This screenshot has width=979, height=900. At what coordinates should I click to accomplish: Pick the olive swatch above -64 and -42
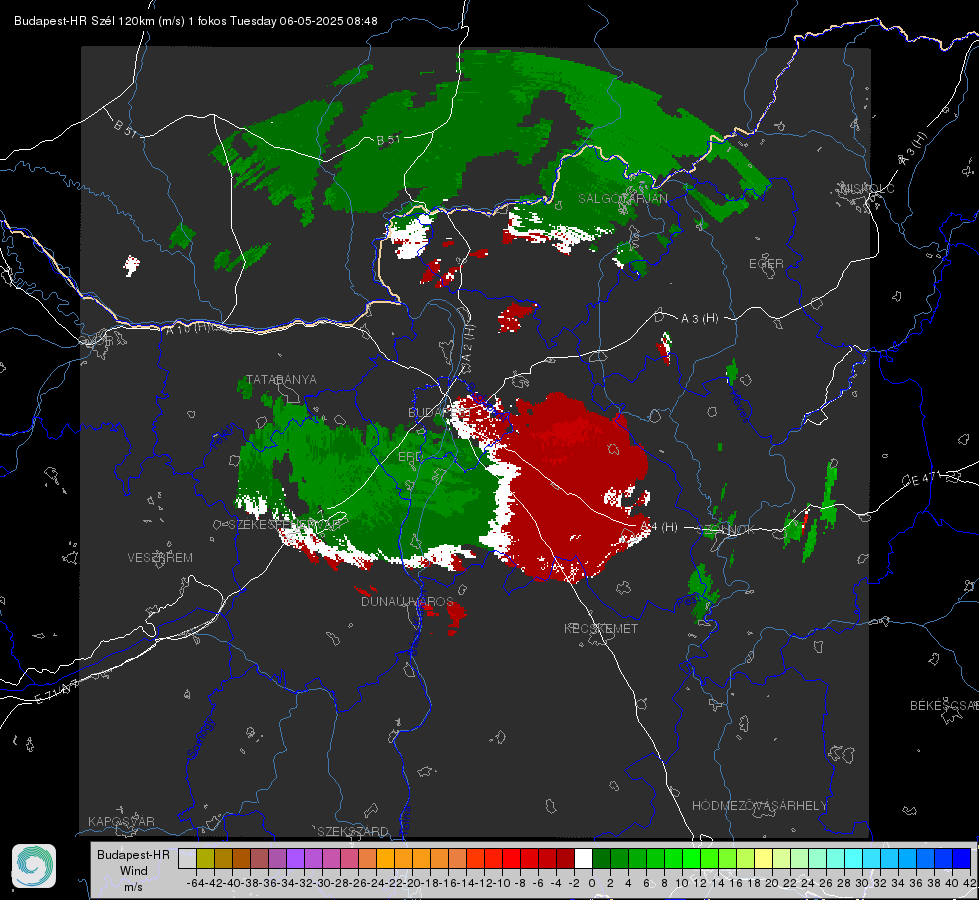[205, 859]
